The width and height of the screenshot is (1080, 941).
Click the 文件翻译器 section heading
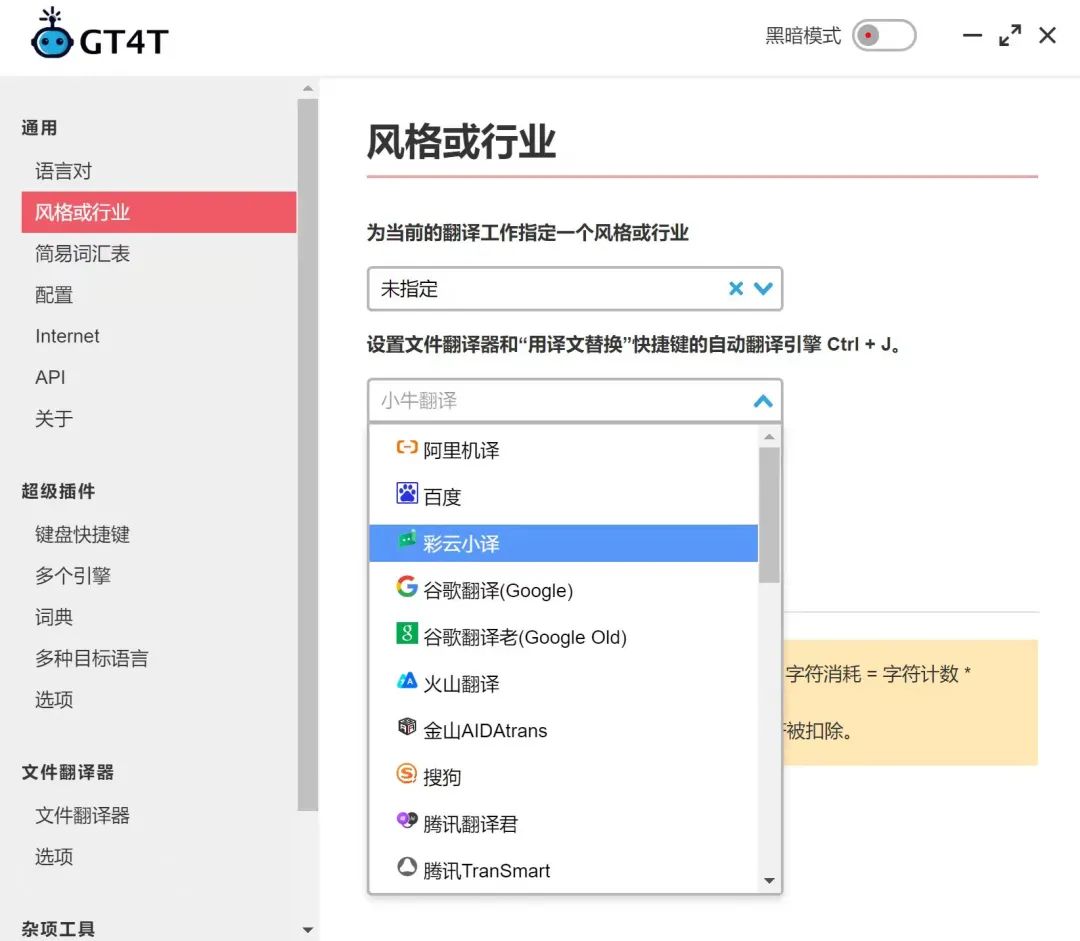[x=68, y=772]
